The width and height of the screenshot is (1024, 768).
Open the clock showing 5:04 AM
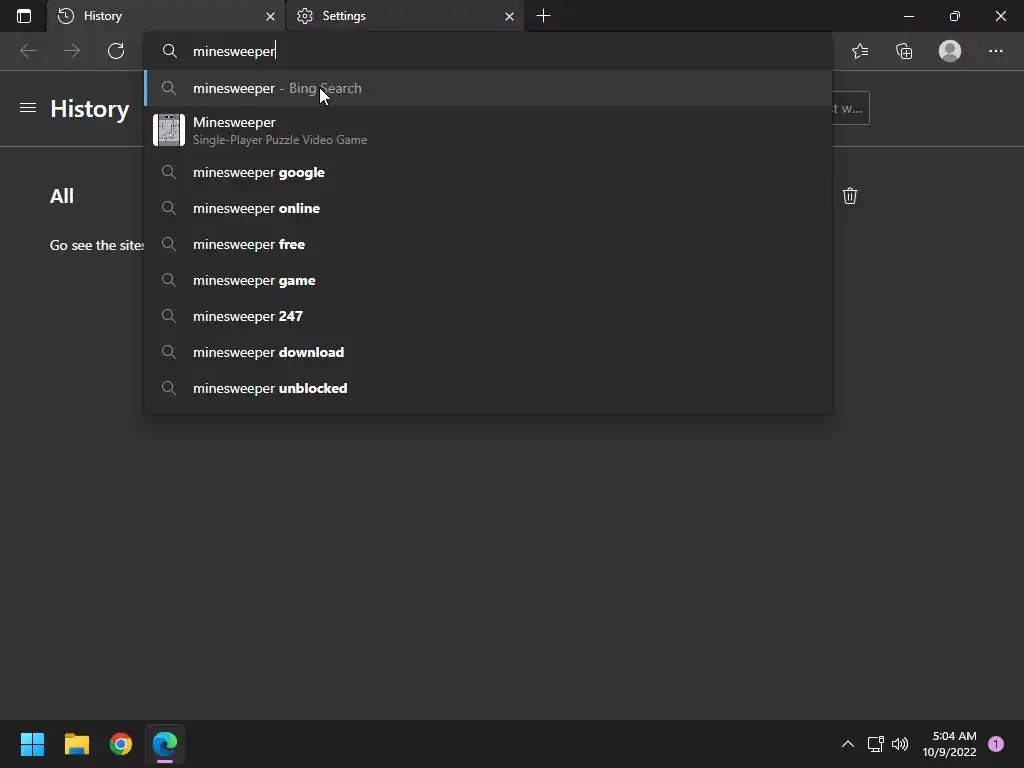950,744
